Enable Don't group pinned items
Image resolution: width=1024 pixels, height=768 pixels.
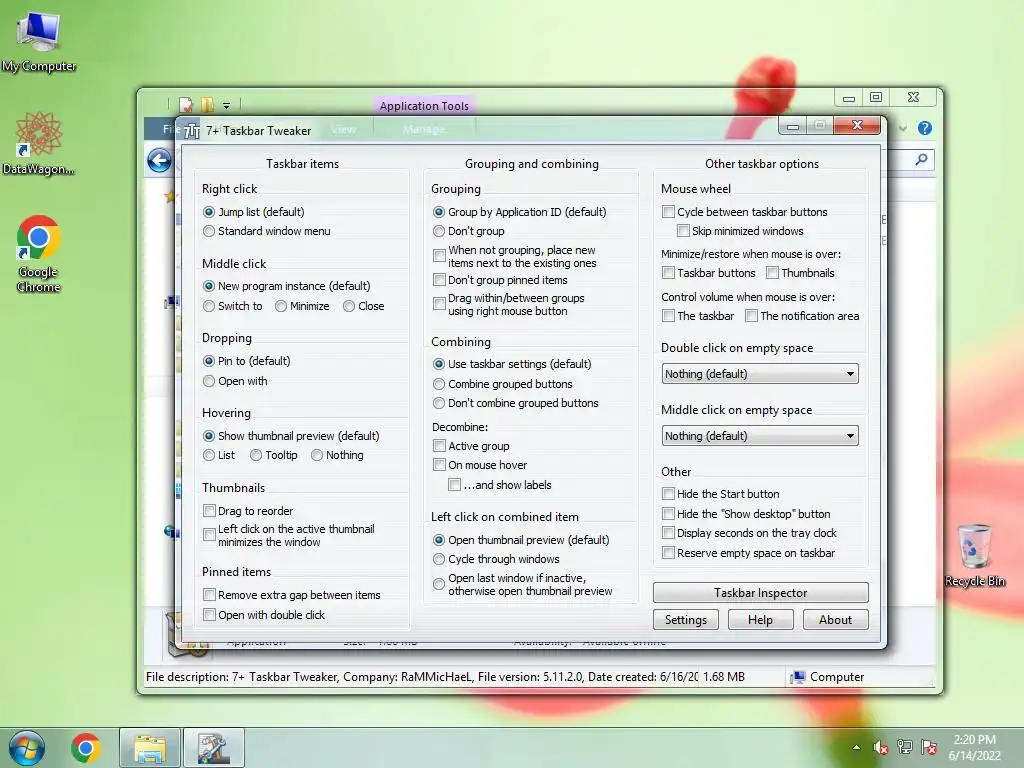click(500, 280)
